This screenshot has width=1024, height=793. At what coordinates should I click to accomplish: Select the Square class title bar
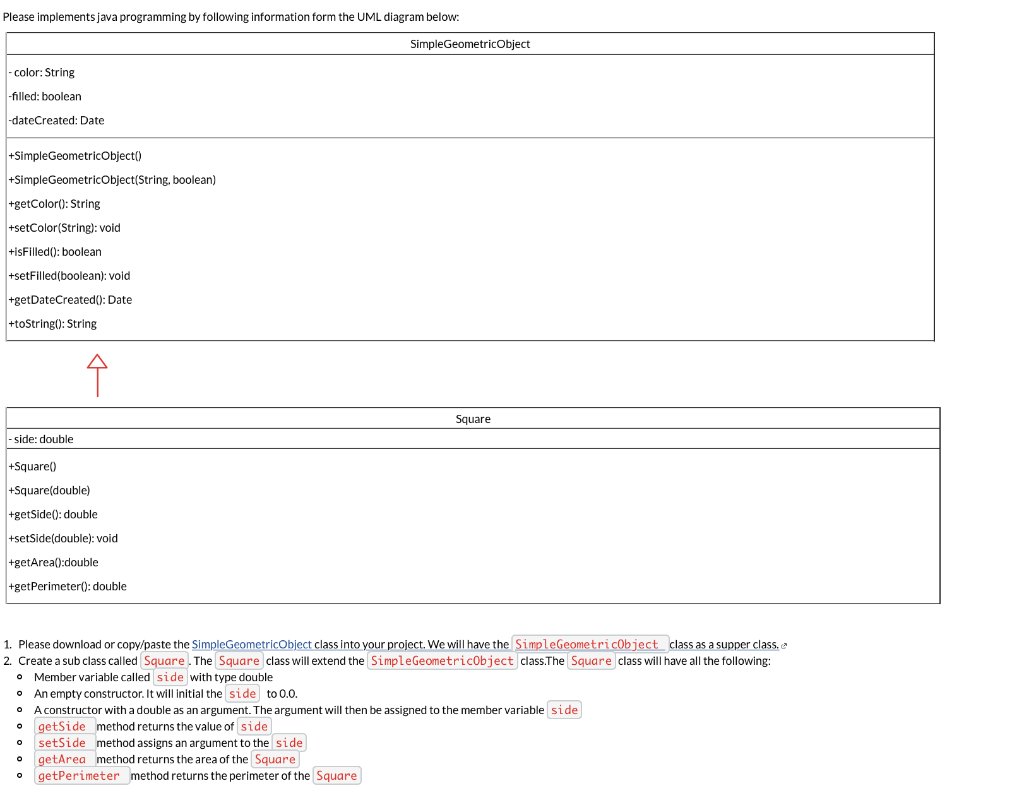473,418
